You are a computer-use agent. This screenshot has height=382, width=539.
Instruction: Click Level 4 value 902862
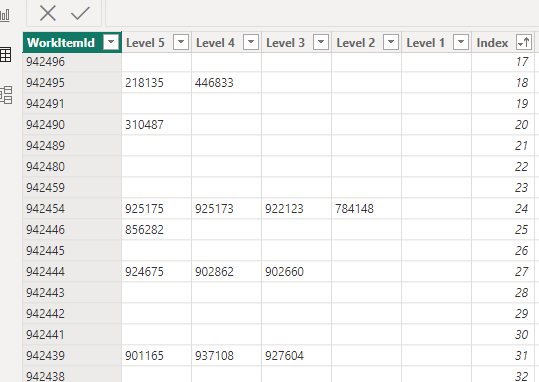(x=214, y=272)
